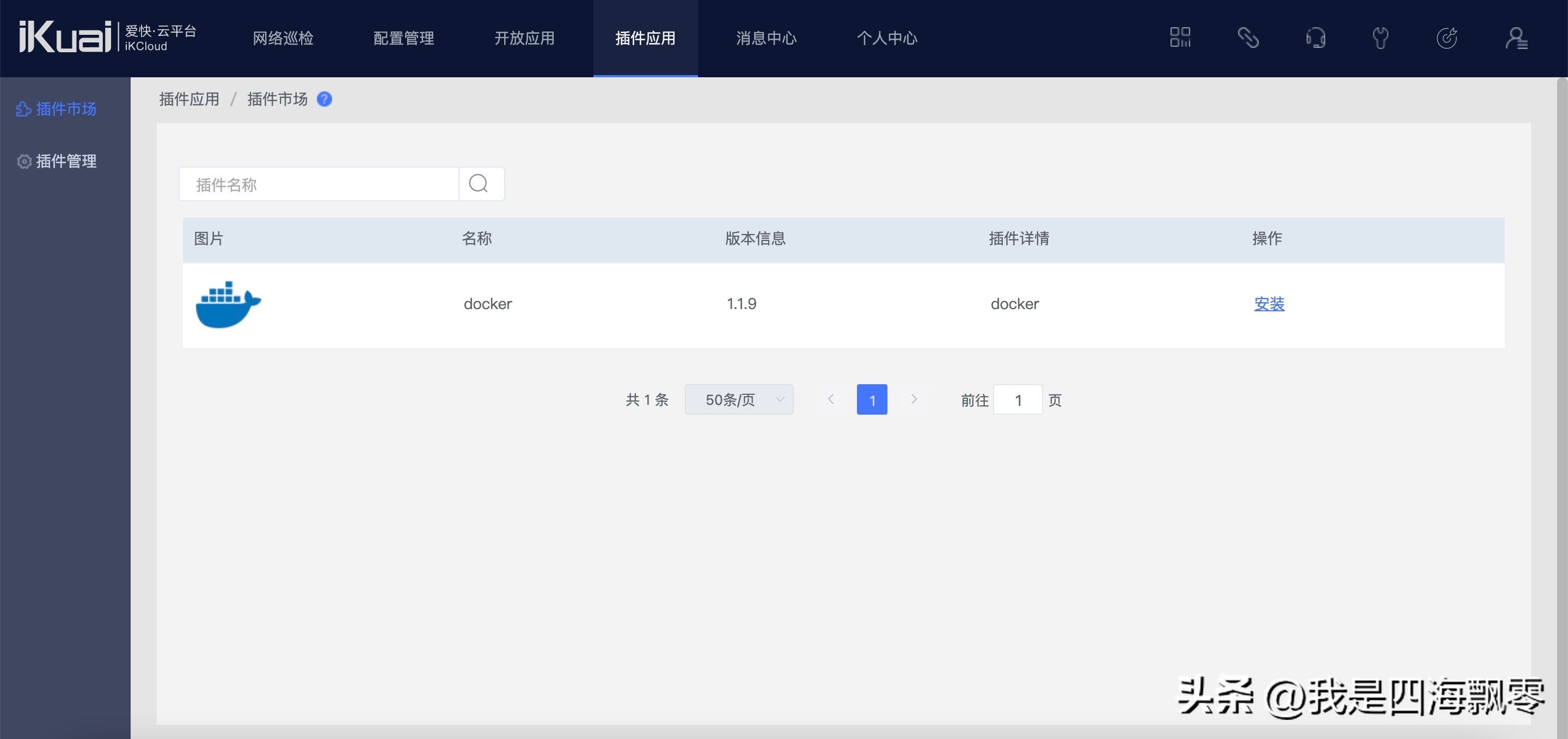The height and width of the screenshot is (739, 1568).
Task: Switch to the 个人中心 tab
Action: [886, 38]
